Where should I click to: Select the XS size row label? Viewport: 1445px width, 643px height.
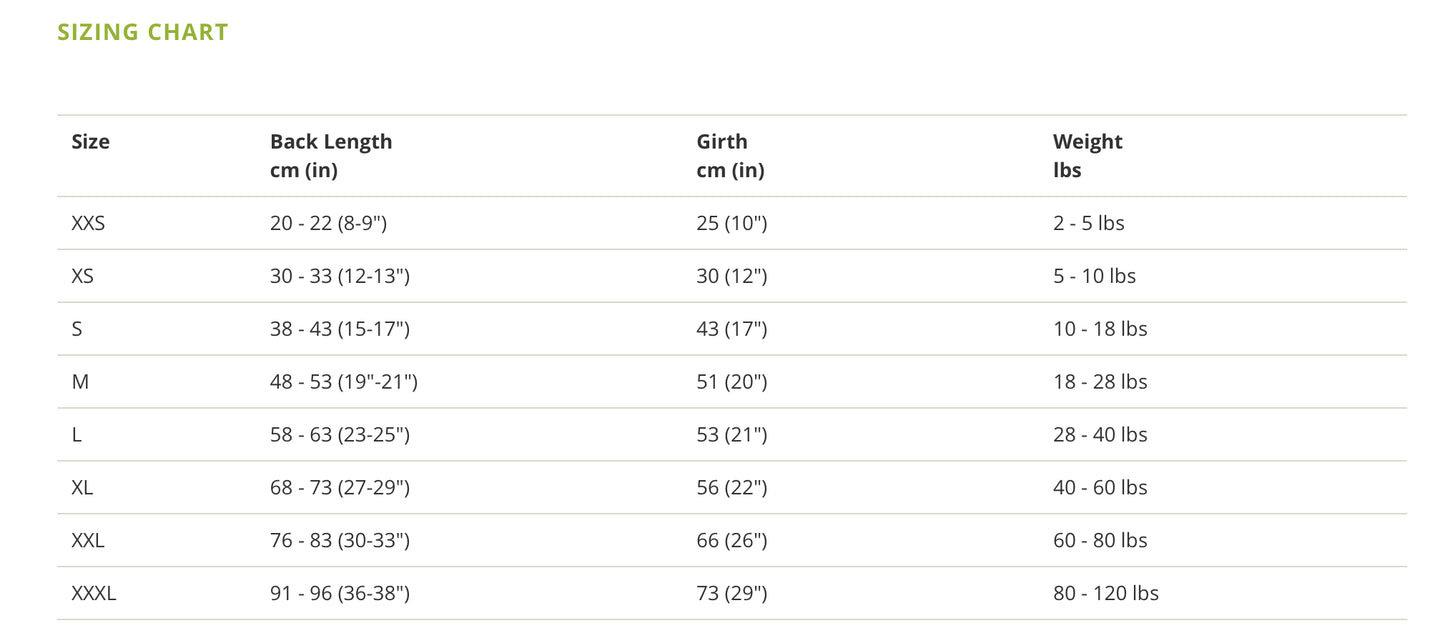[x=82, y=276]
